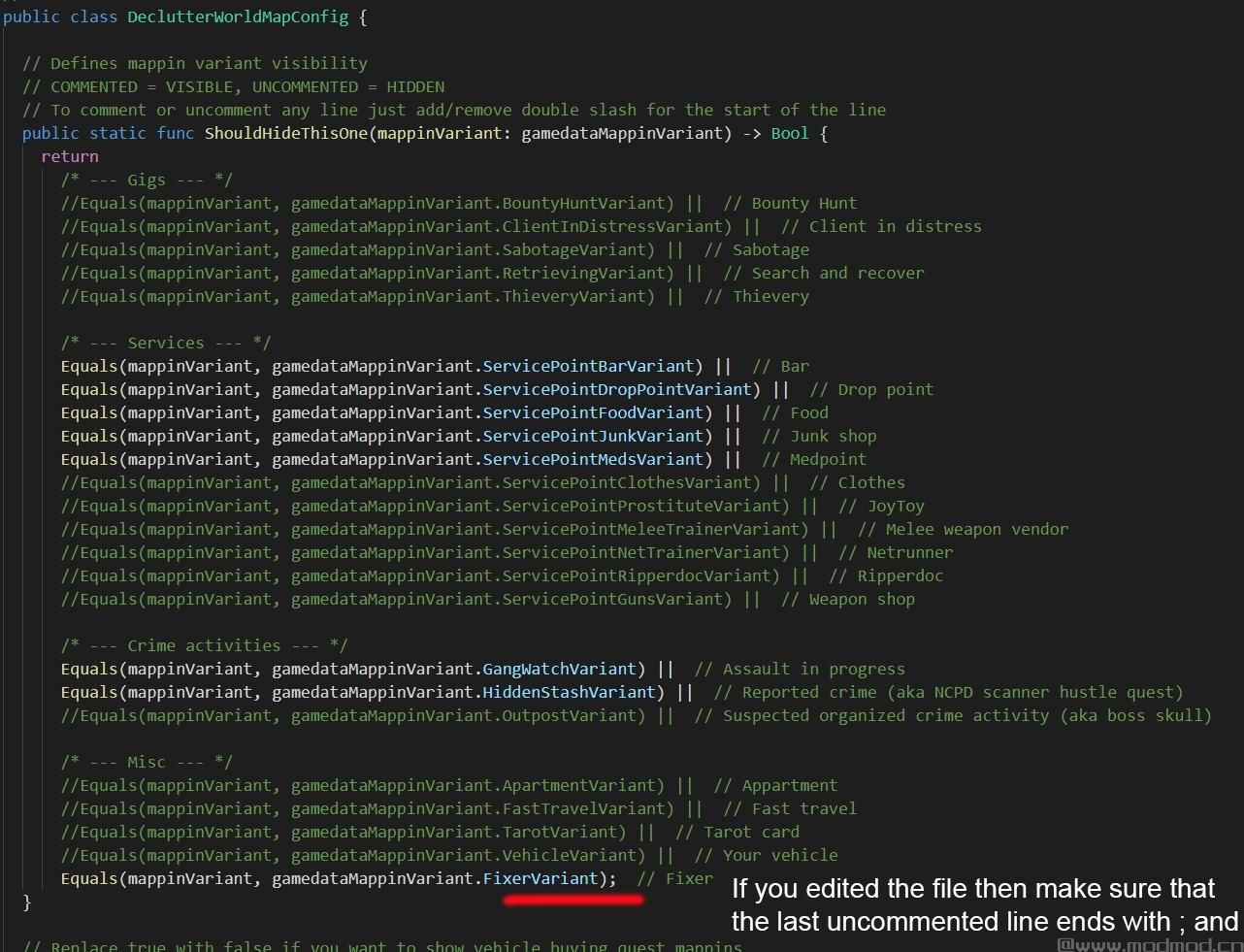1244x952 pixels.
Task: Click ServicePointDropPointVariant identifier
Action: (617, 389)
